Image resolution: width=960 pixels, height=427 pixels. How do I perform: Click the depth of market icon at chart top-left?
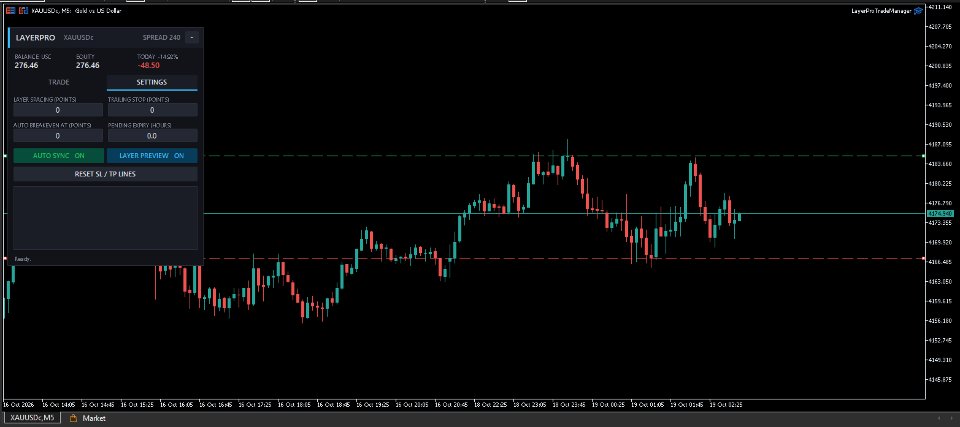[x=10, y=10]
